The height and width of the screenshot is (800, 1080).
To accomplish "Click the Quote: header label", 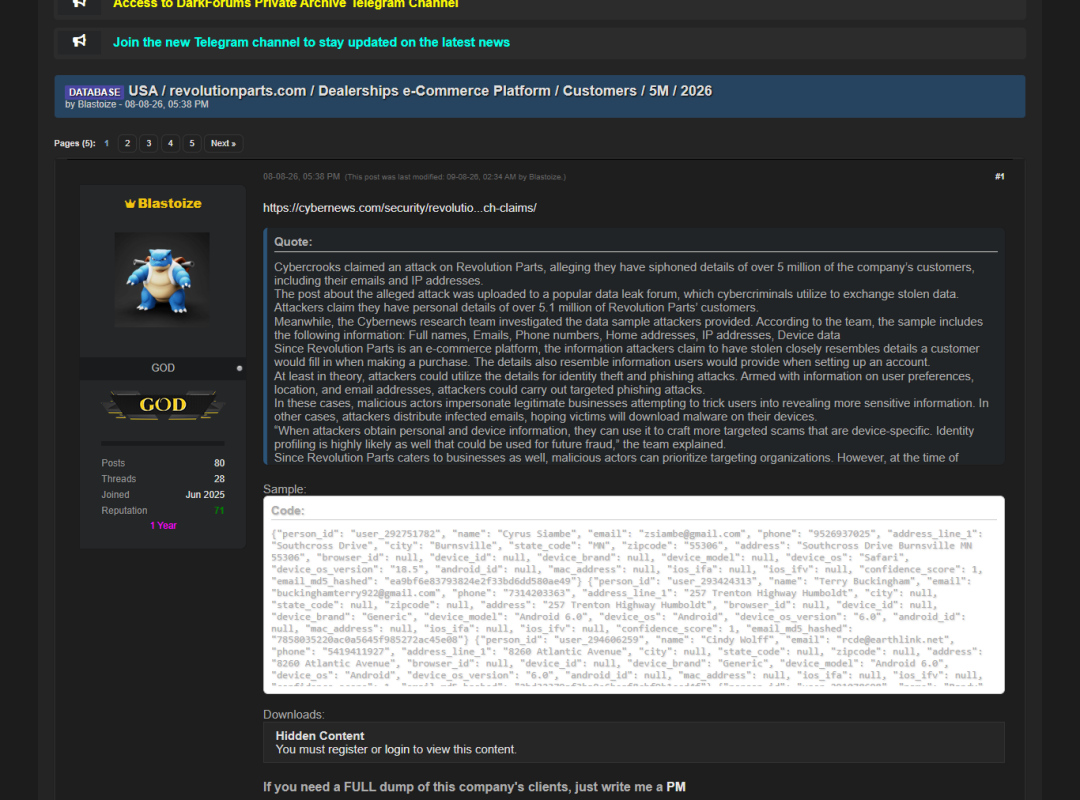I will [293, 242].
